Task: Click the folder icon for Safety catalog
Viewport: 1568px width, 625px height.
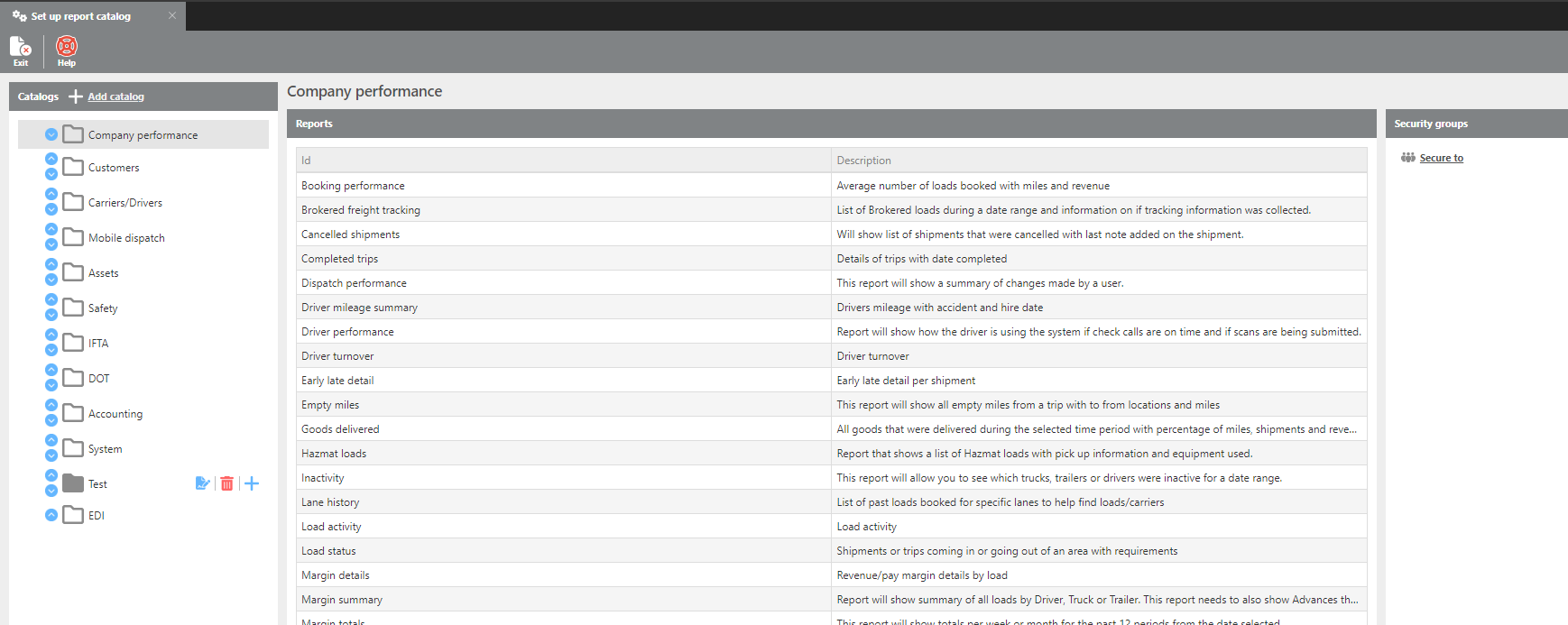Action: pyautogui.click(x=73, y=308)
